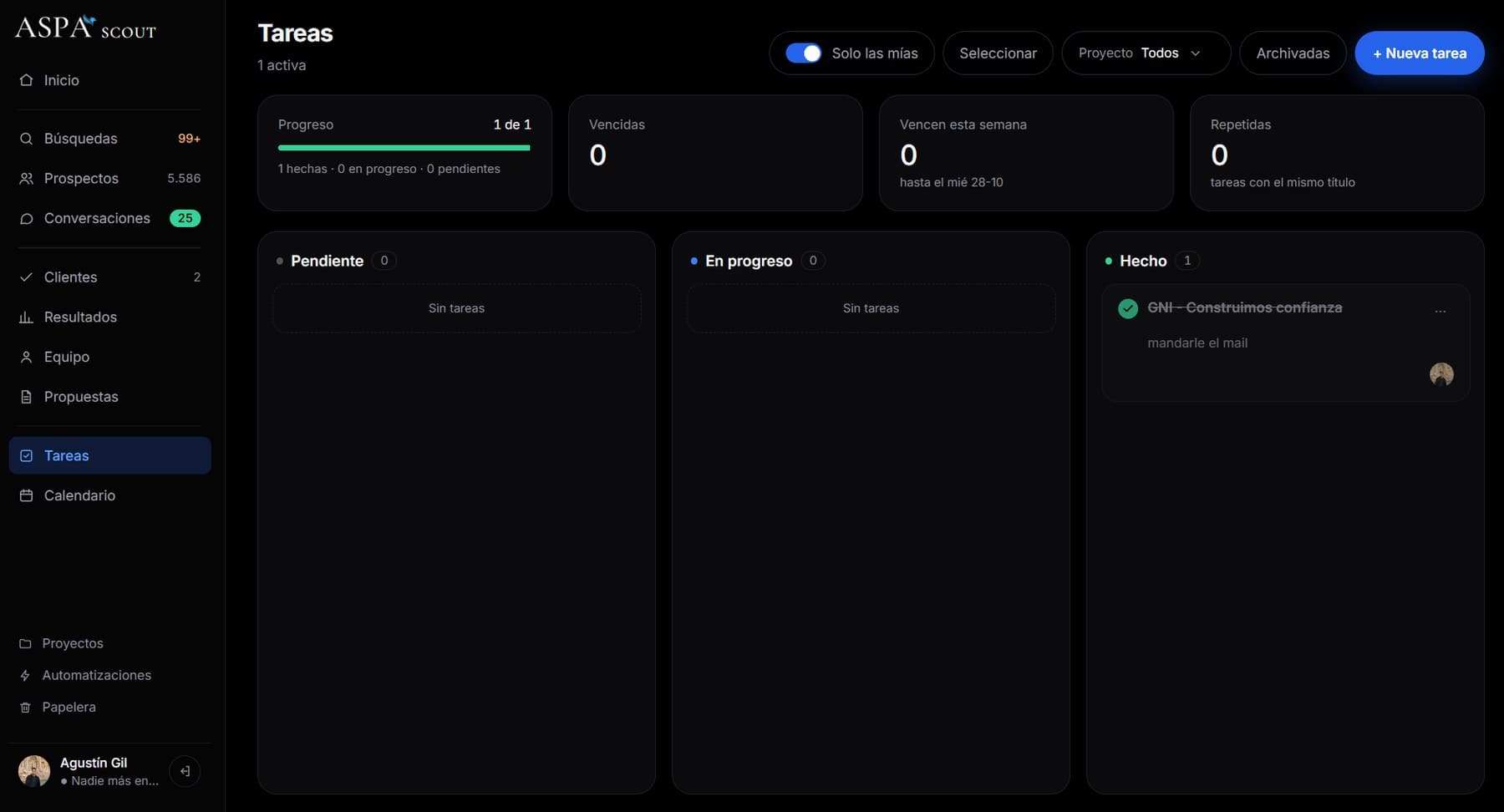1504x812 pixels.
Task: Click the Automatizaciones link
Action: 97,676
